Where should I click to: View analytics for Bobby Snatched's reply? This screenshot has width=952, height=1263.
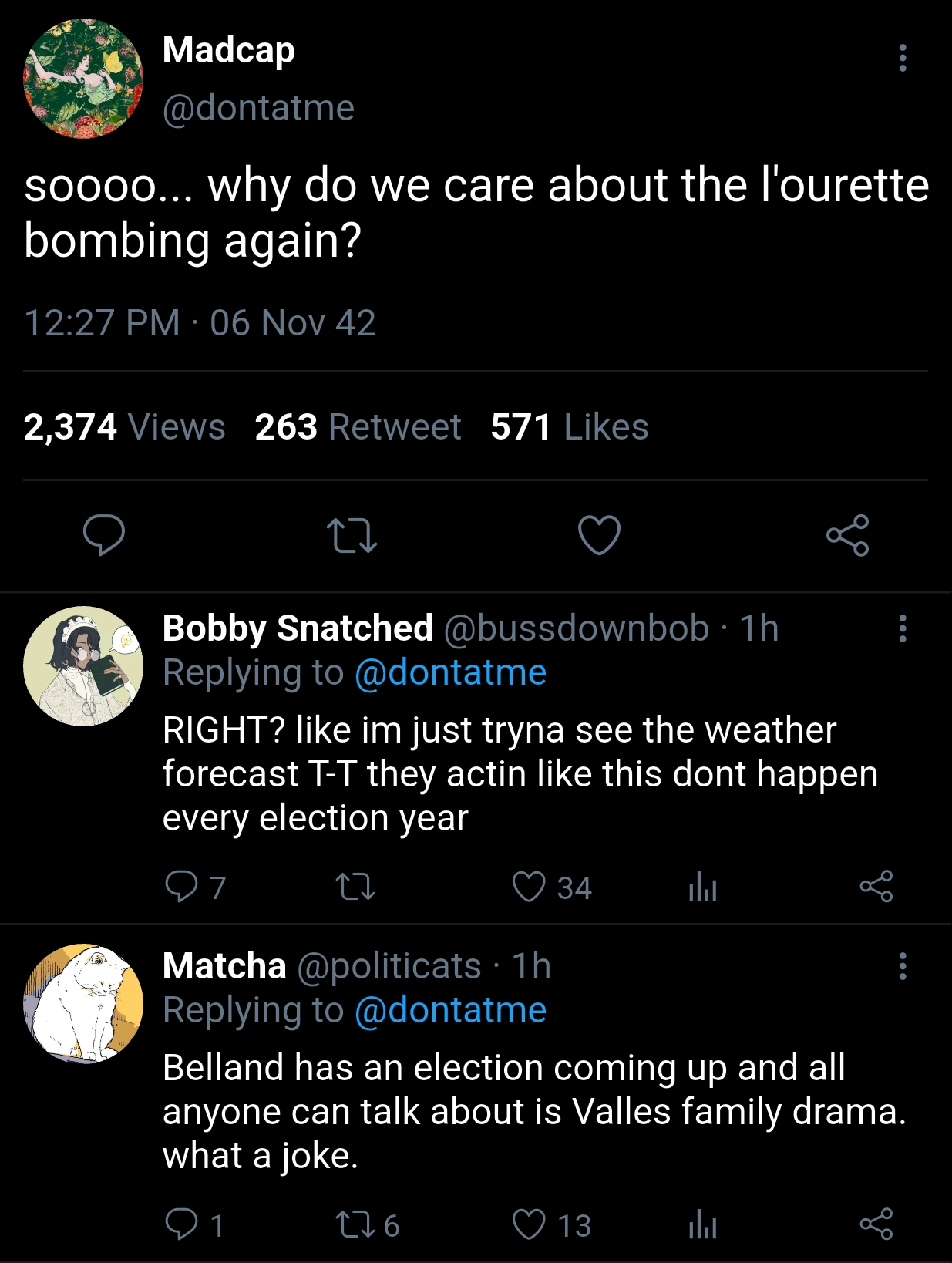click(702, 886)
